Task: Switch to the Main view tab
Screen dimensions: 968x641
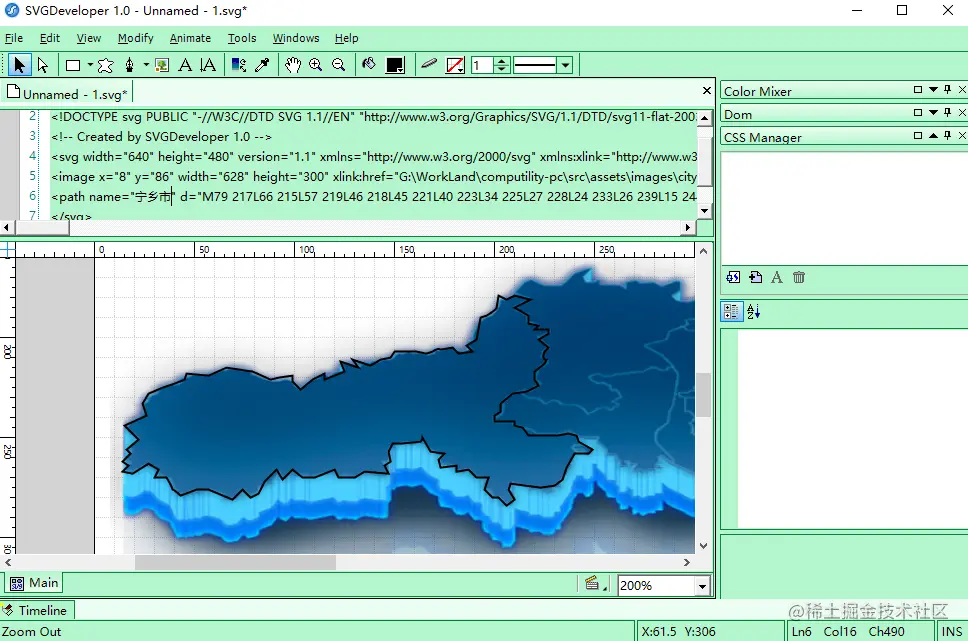Action: coord(35,583)
